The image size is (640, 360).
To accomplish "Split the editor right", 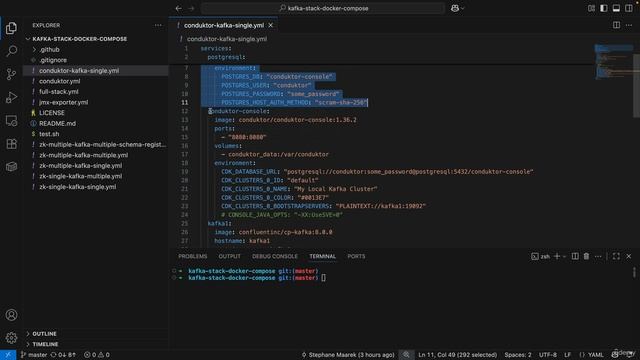I will point(616,25).
